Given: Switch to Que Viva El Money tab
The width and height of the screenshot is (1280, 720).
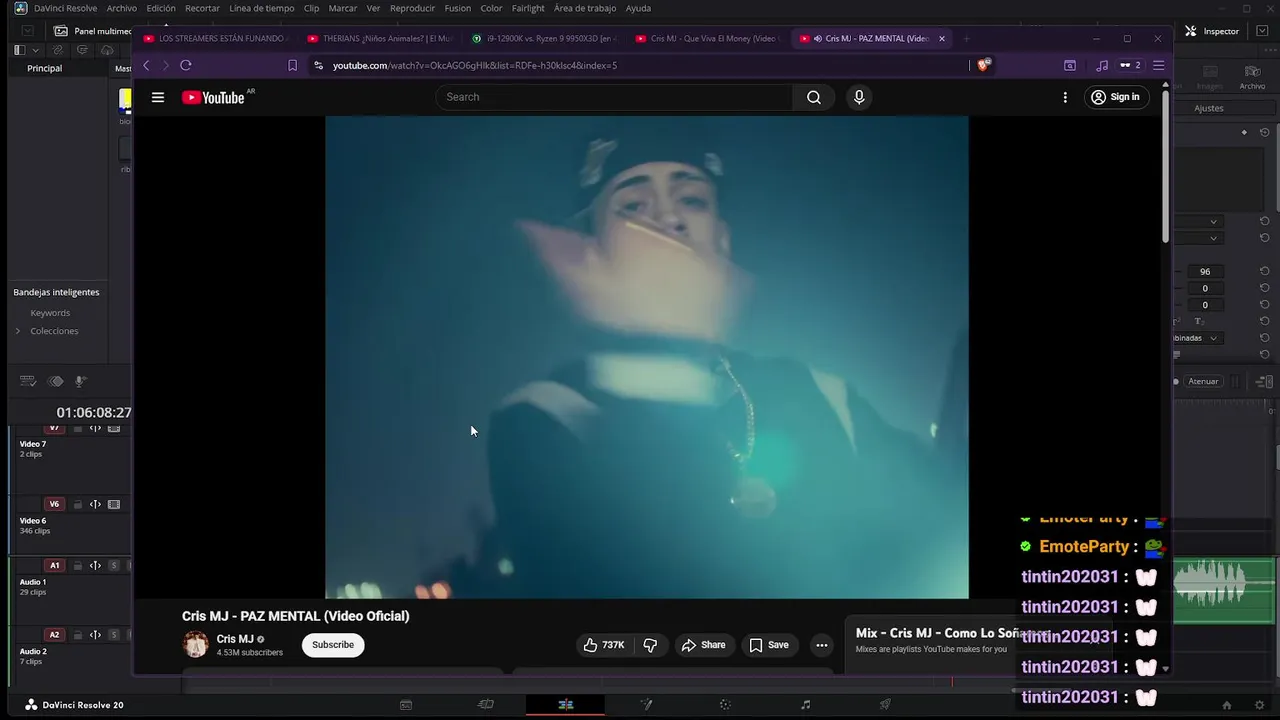Looking at the screenshot, I should [x=709, y=38].
